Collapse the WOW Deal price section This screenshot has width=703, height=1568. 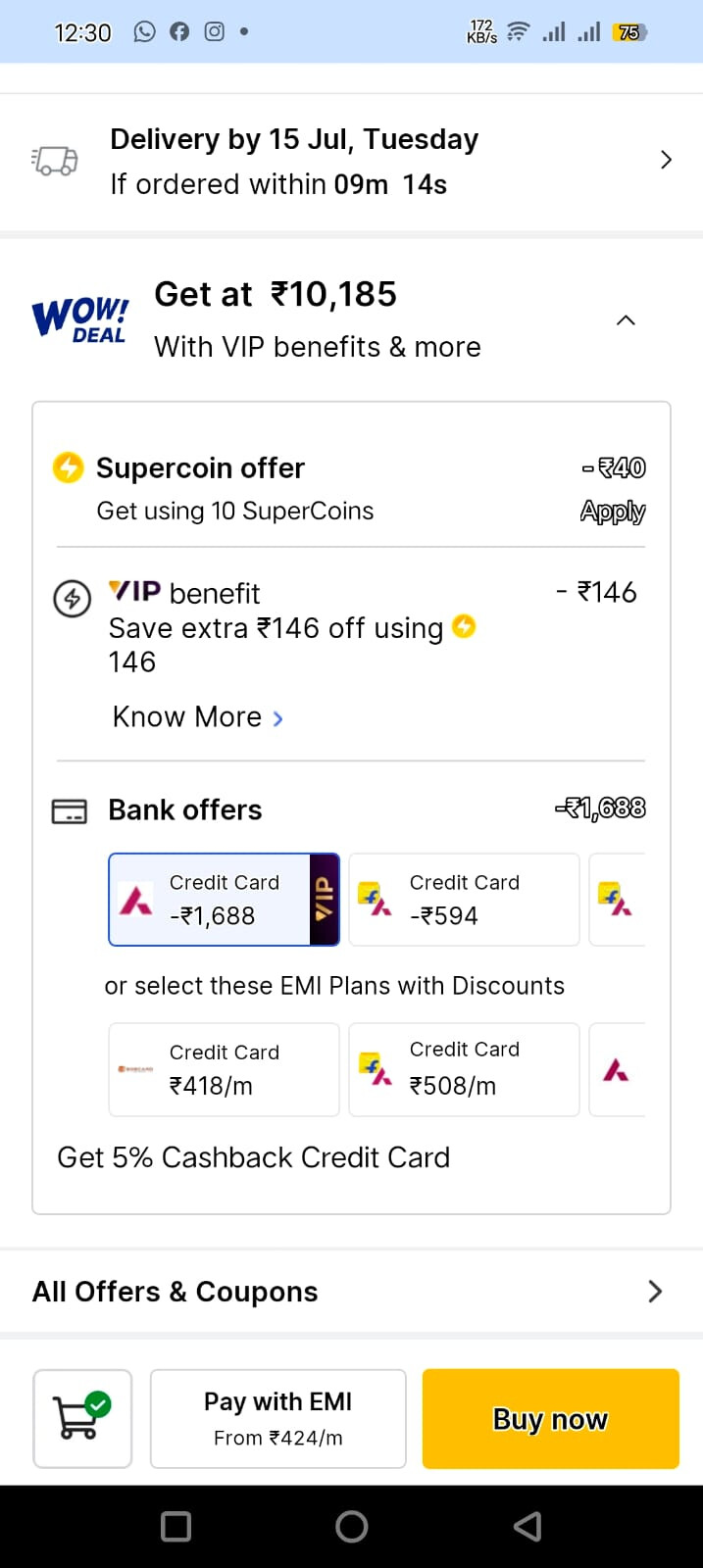pyautogui.click(x=626, y=320)
